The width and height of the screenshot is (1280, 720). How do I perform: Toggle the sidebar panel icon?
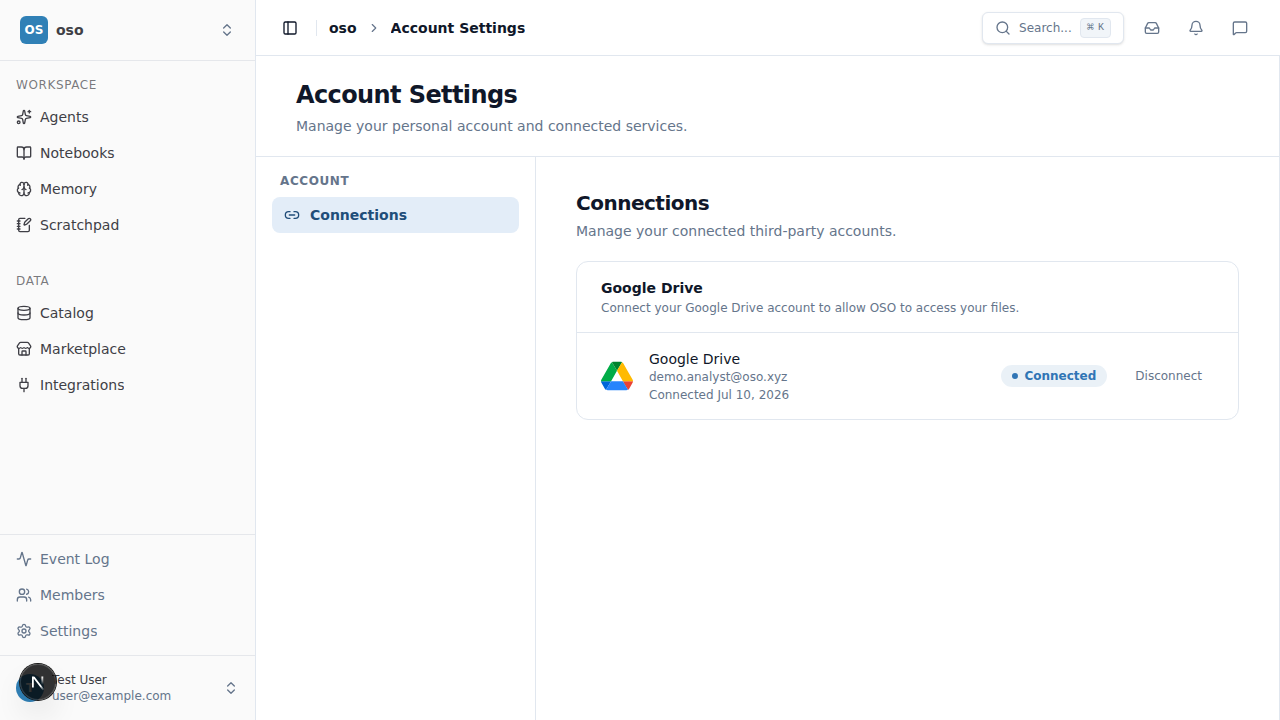[x=290, y=28]
